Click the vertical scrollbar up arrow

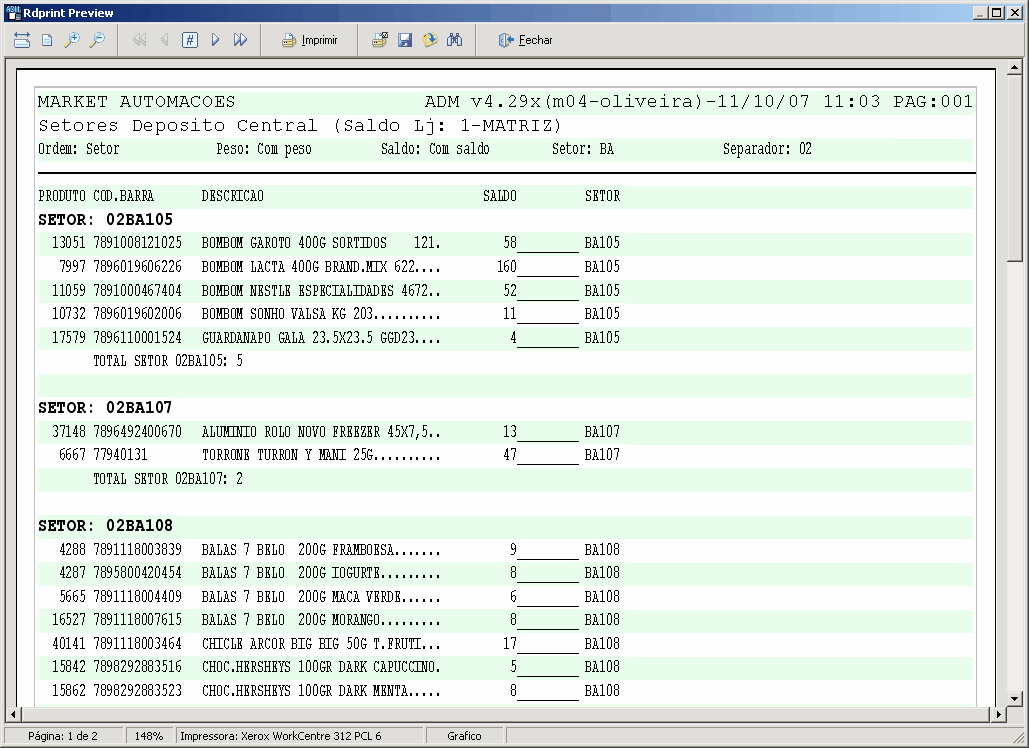click(1014, 68)
